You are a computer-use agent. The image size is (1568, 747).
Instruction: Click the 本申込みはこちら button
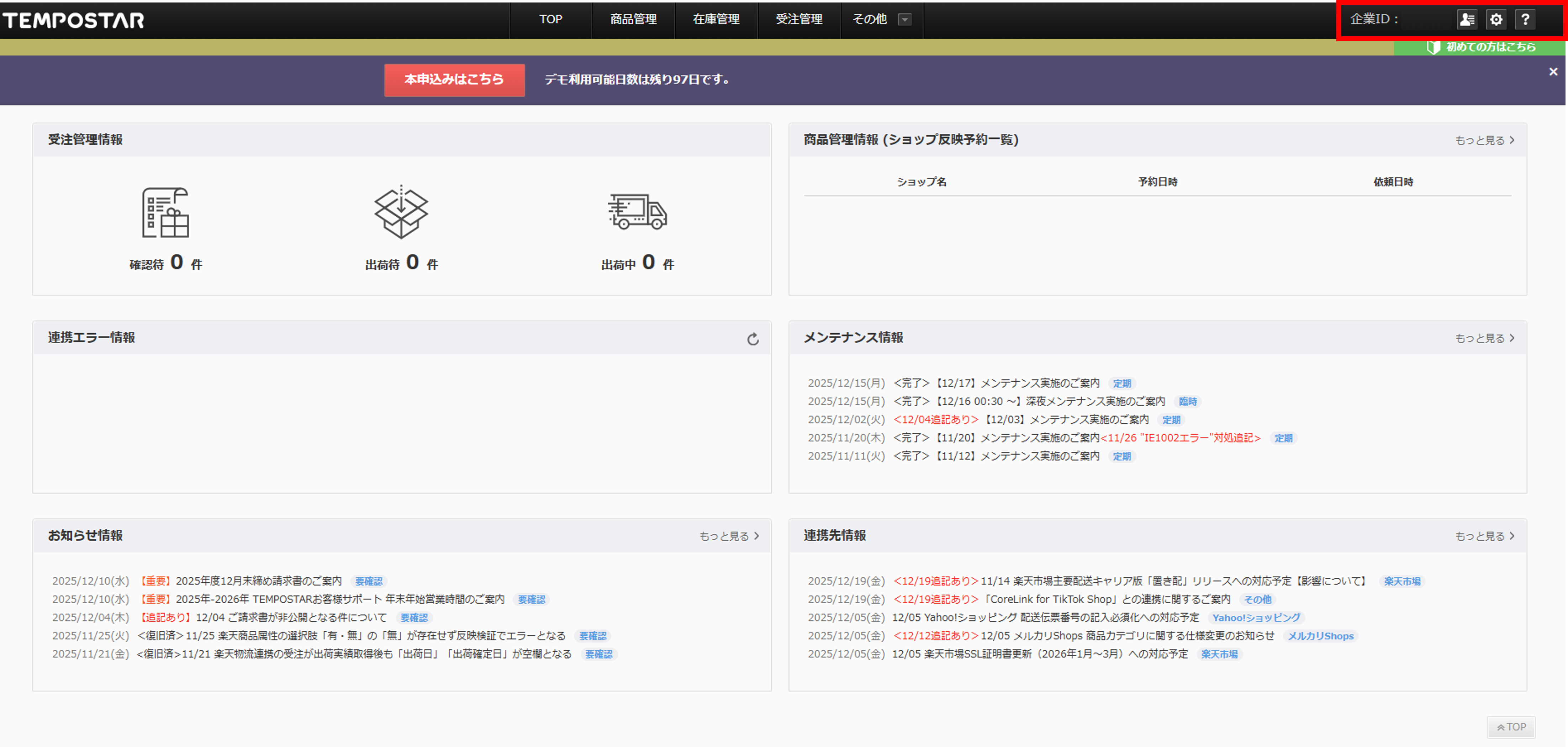coord(454,80)
